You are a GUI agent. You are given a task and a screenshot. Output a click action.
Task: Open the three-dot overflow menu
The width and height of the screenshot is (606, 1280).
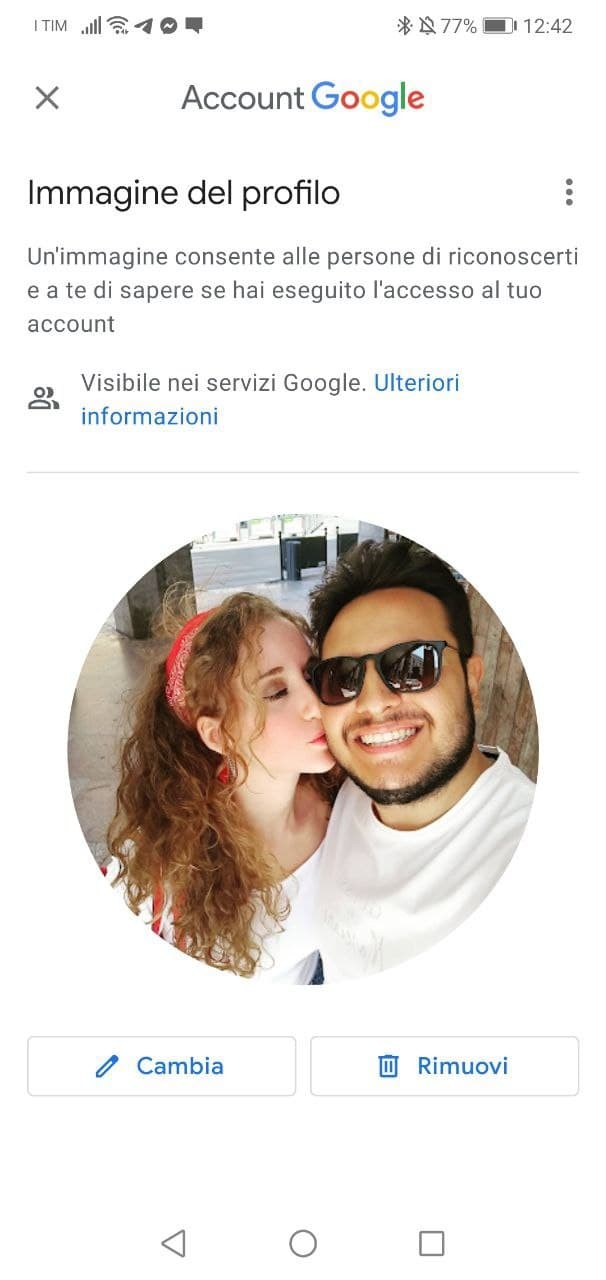pyautogui.click(x=569, y=192)
